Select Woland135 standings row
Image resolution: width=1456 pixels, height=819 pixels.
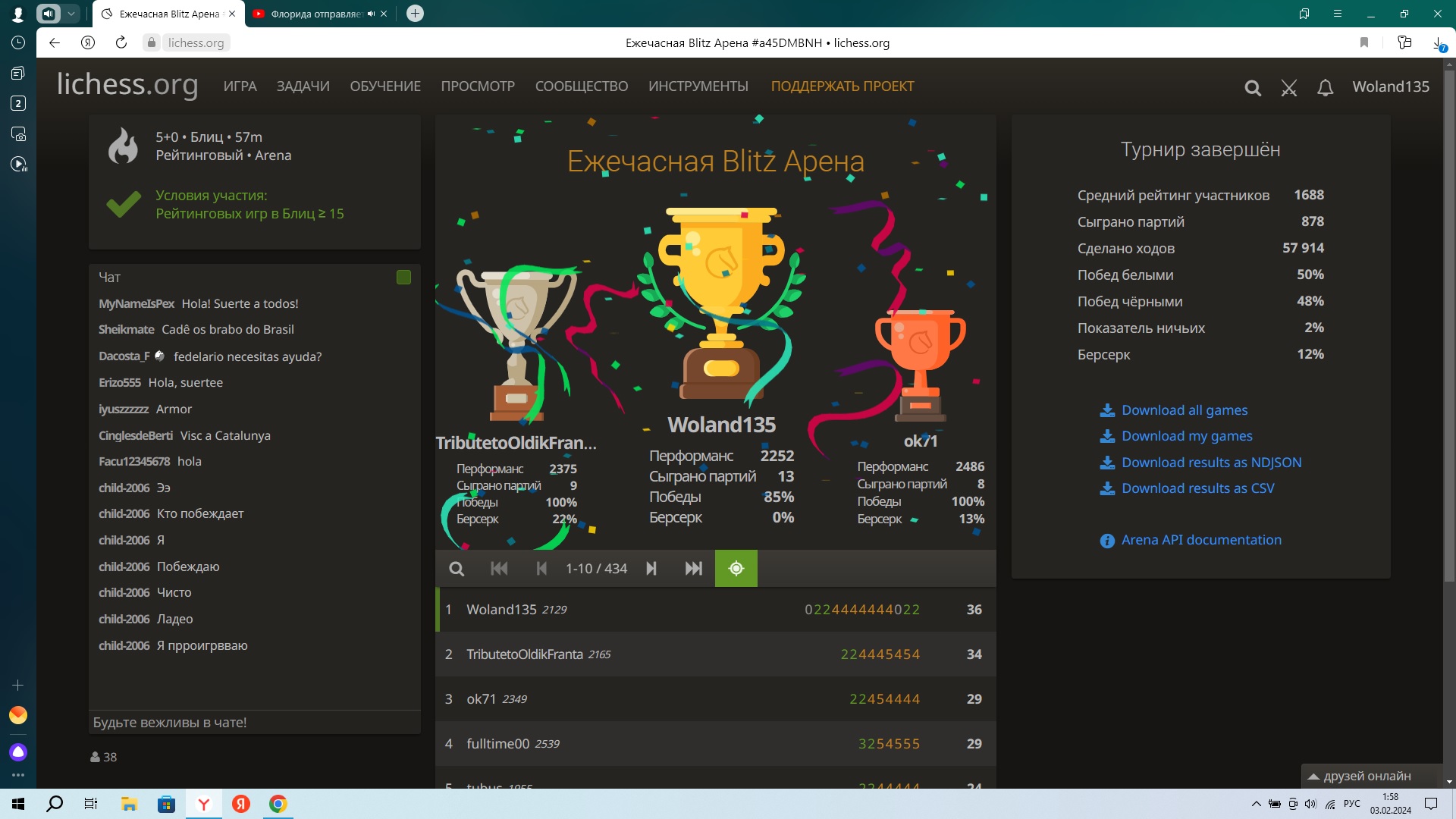[x=716, y=610]
